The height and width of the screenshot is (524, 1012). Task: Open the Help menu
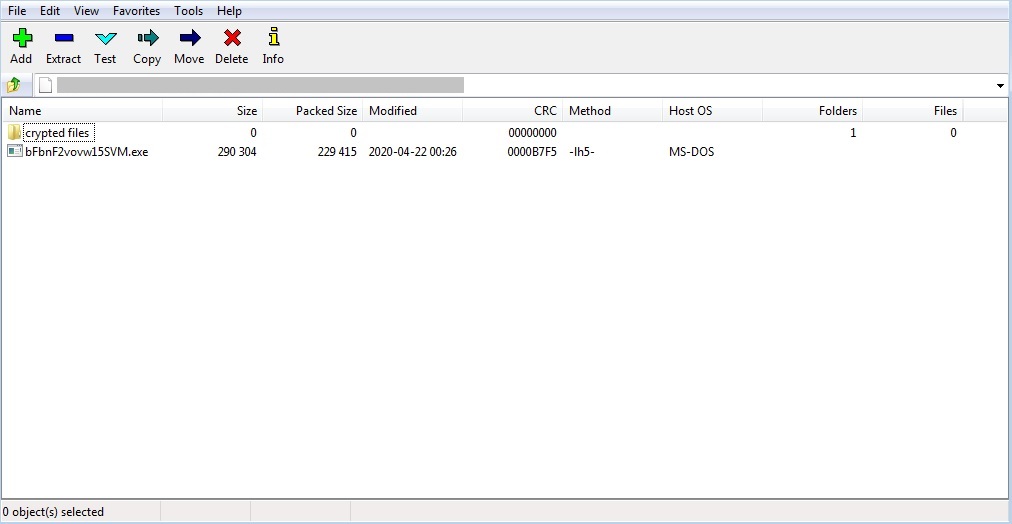(229, 11)
